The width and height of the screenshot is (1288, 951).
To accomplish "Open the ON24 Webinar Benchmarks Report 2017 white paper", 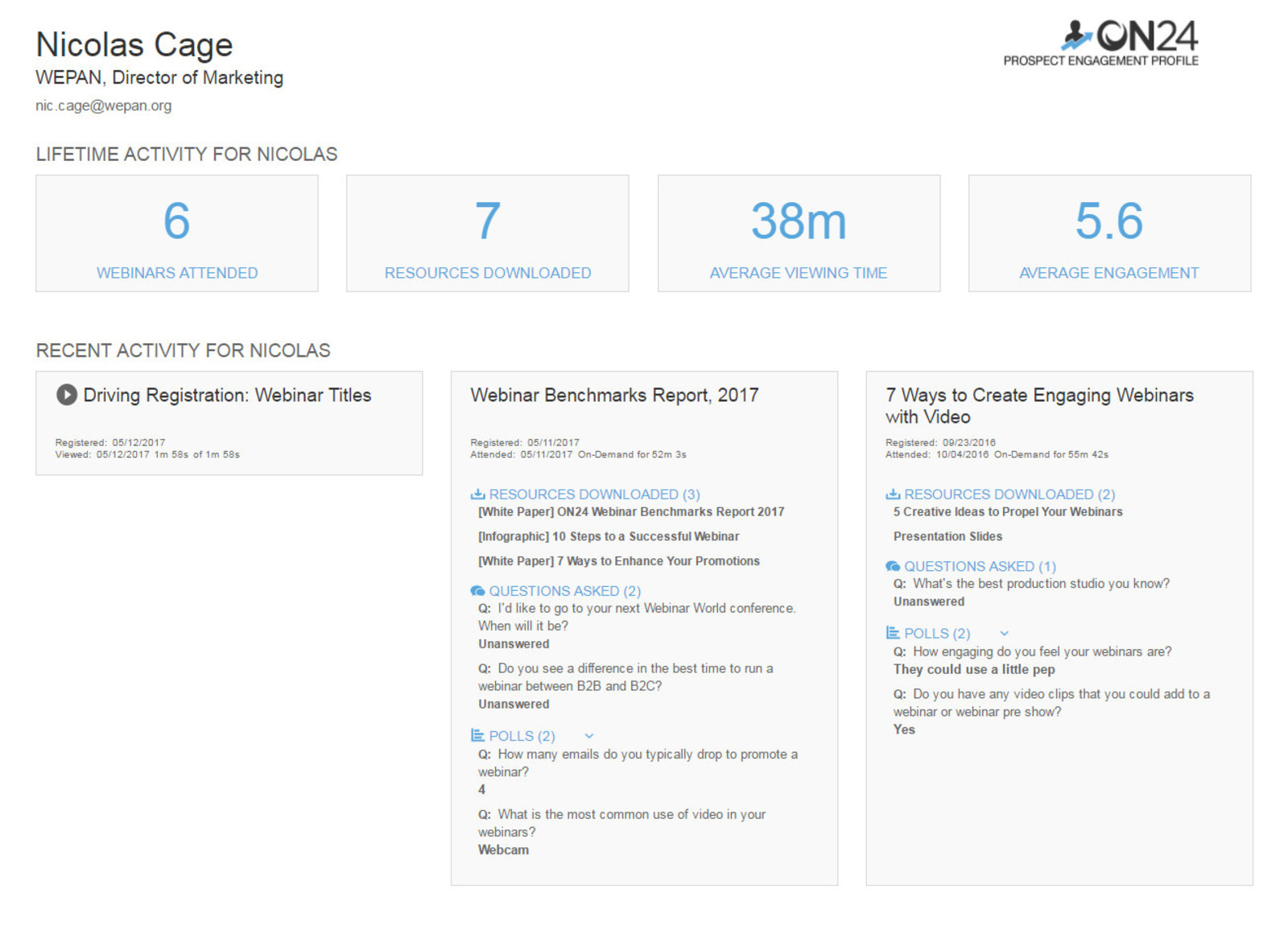I will point(631,512).
